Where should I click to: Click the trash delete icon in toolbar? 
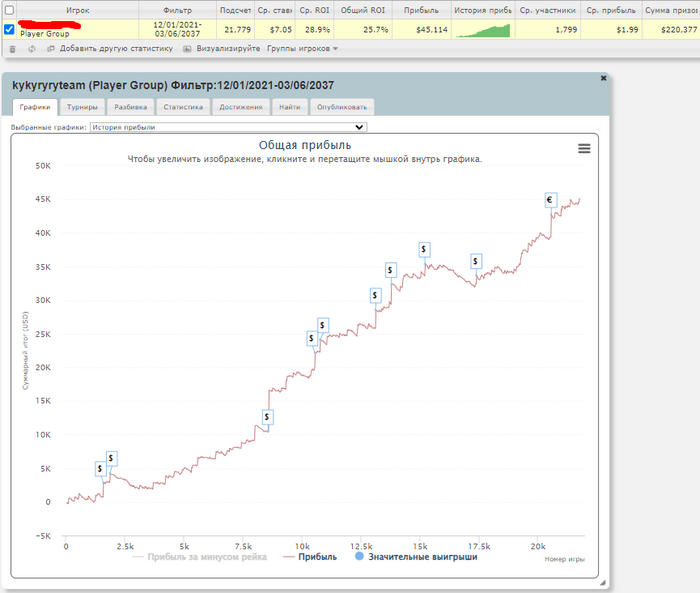(12, 49)
